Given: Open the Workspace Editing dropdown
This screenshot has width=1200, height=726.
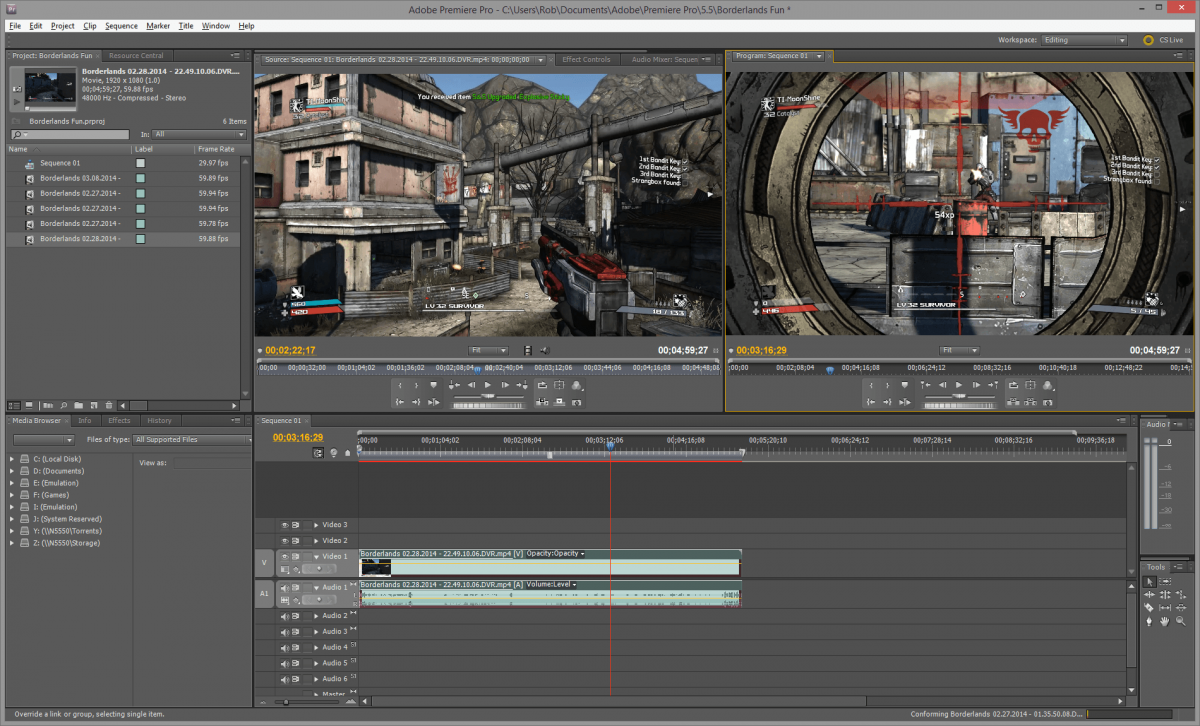Looking at the screenshot, I should [1084, 40].
